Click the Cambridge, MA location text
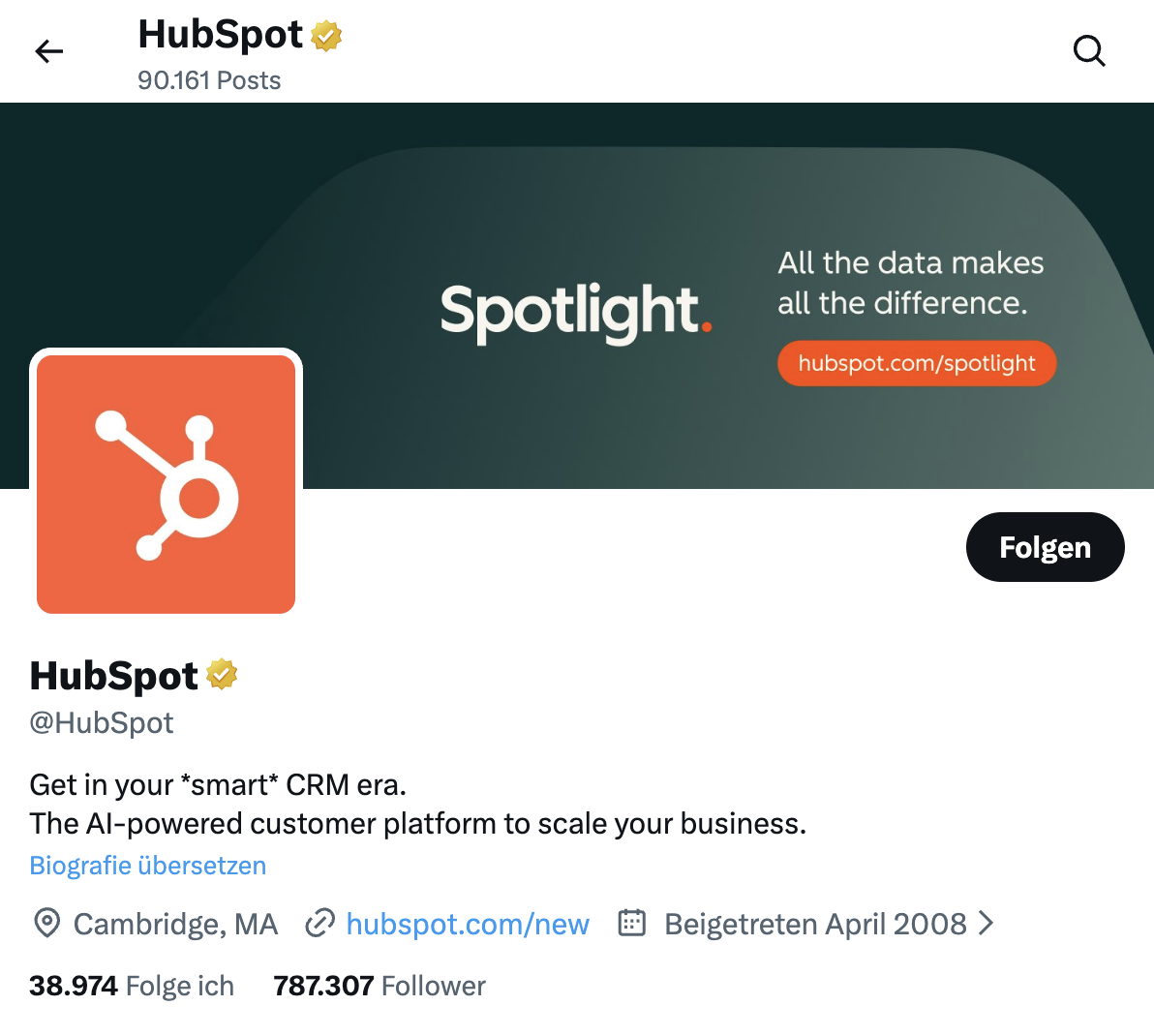 [x=175, y=925]
